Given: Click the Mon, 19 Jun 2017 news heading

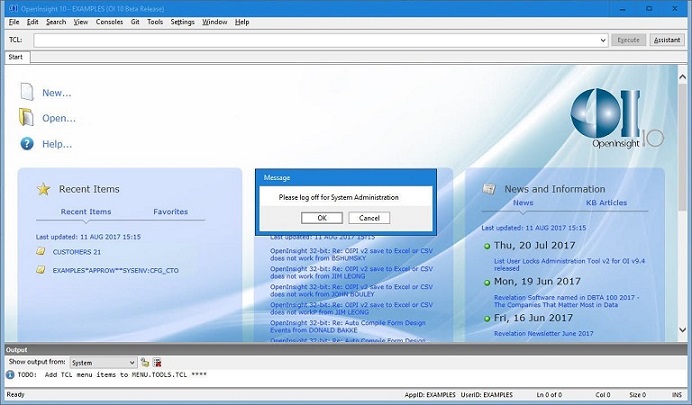Looking at the screenshot, I should (x=537, y=281).
